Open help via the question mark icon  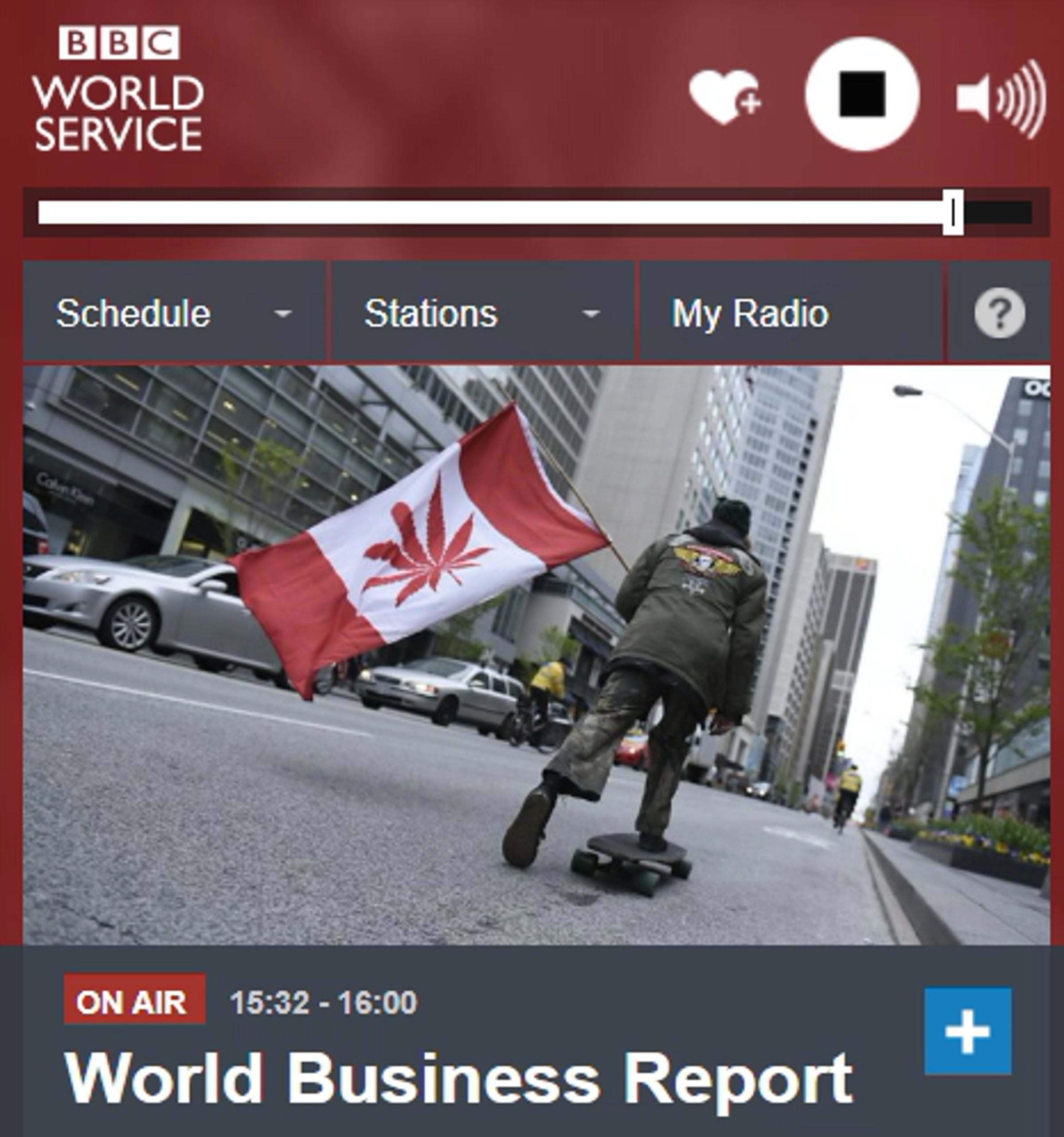click(999, 313)
